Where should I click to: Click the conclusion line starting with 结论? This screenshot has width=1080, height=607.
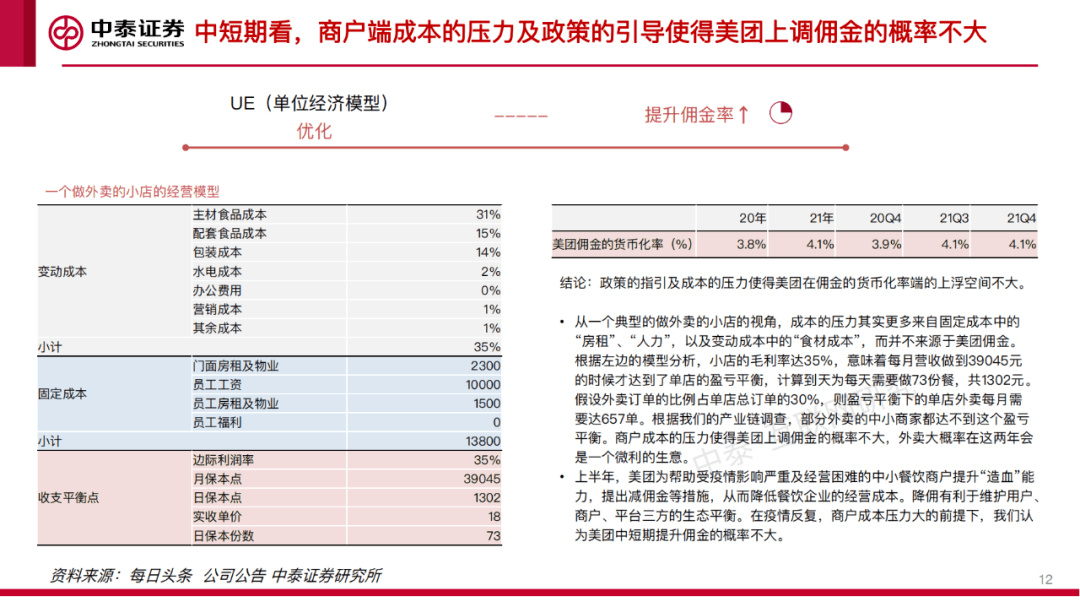795,283
